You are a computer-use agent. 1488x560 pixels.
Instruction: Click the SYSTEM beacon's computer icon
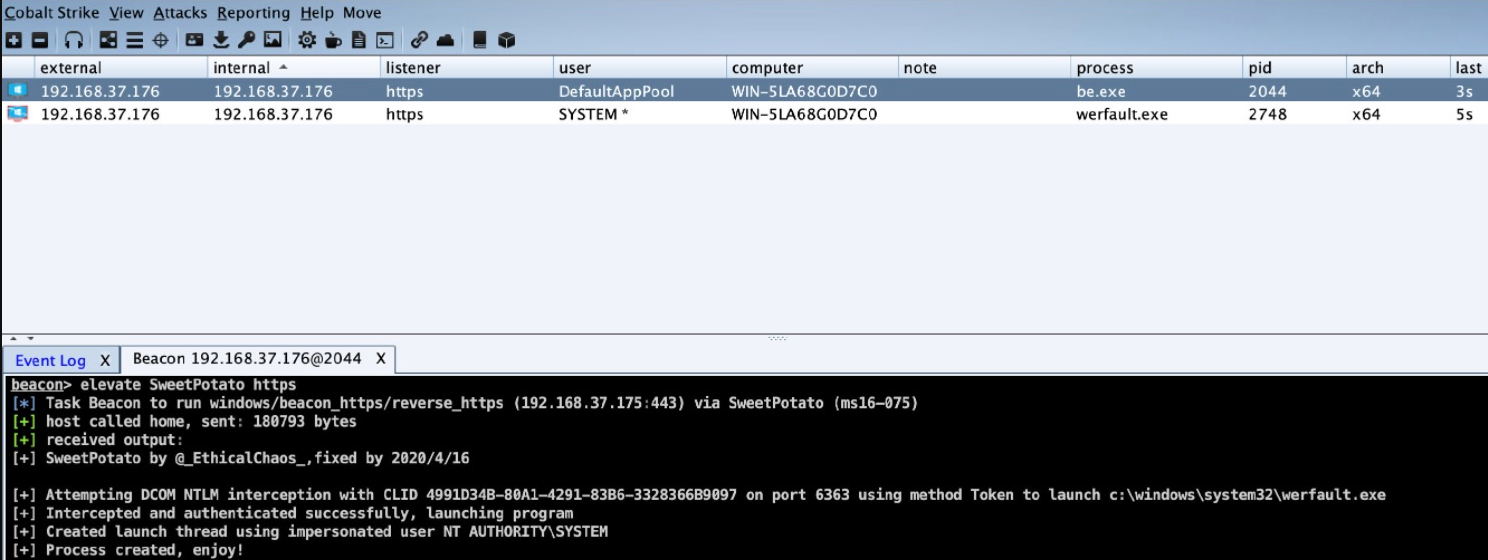[x=17, y=114]
